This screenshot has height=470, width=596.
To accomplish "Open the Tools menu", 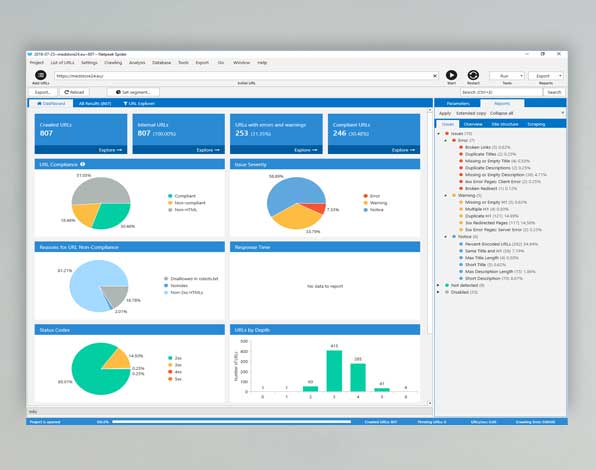I will tap(183, 62).
